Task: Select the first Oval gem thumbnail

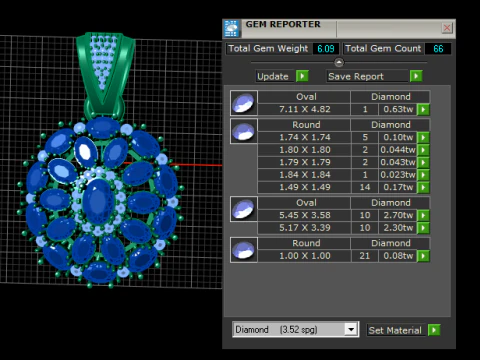Action: tap(244, 103)
